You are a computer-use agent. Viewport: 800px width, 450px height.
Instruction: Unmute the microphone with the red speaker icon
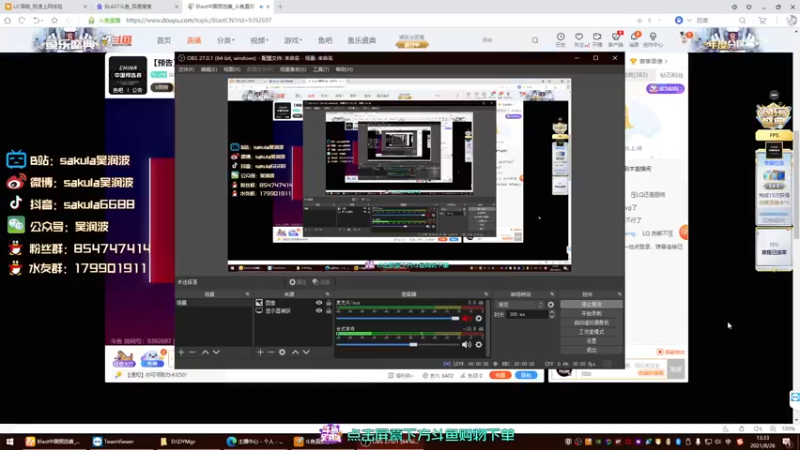[466, 318]
